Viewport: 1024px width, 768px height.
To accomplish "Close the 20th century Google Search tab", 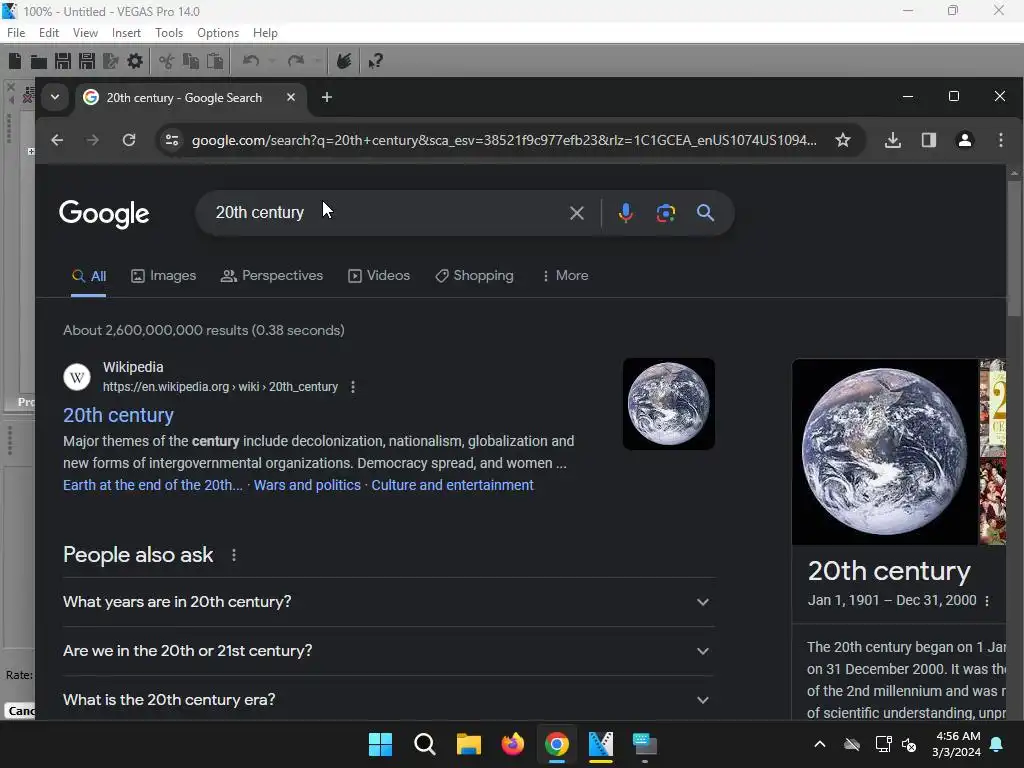I will (x=291, y=97).
